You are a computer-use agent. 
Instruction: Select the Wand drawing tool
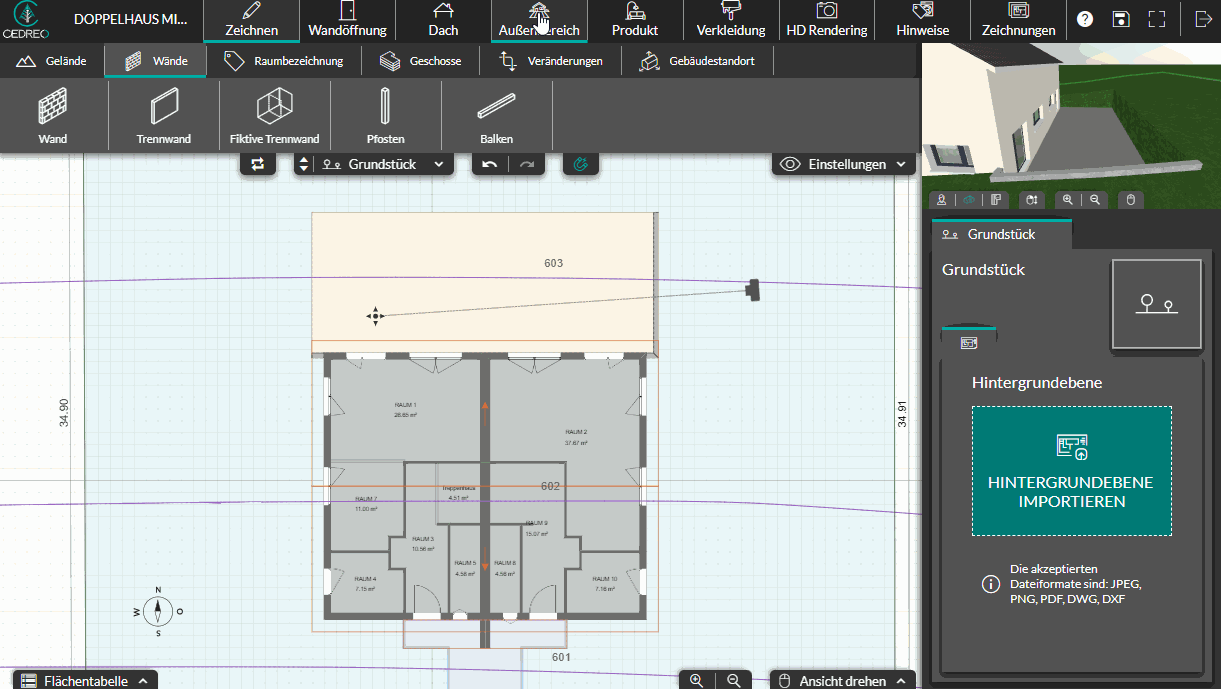click(x=53, y=116)
